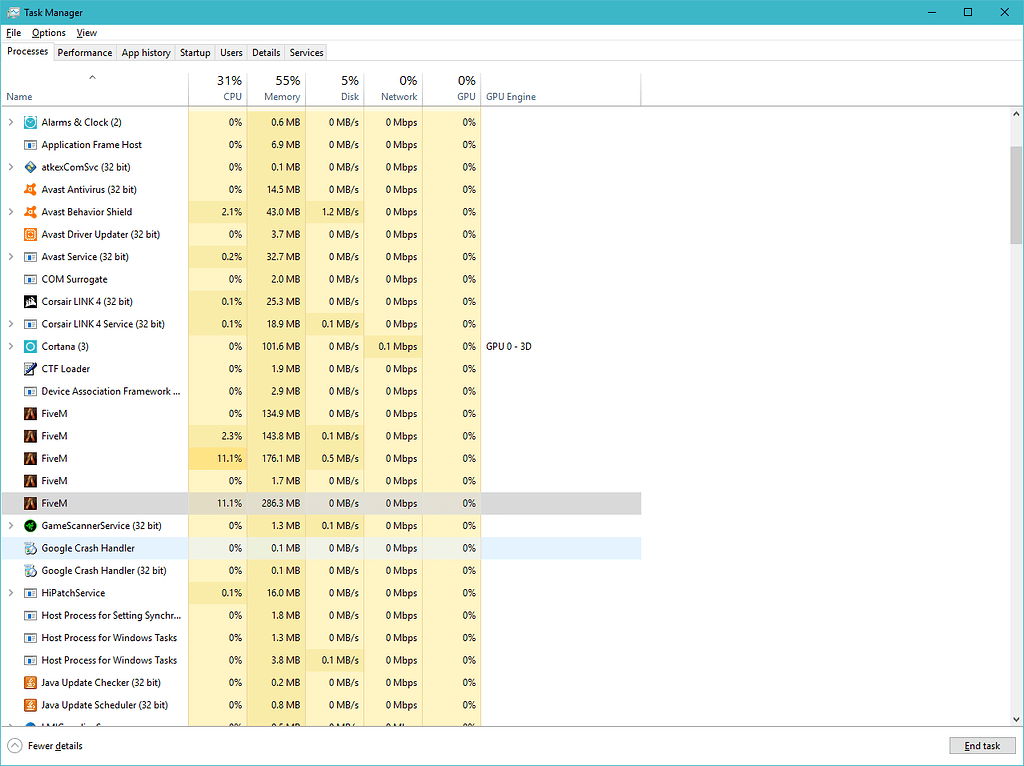Click the Google Crash Handler icon
This screenshot has width=1024, height=766.
[x=30, y=548]
